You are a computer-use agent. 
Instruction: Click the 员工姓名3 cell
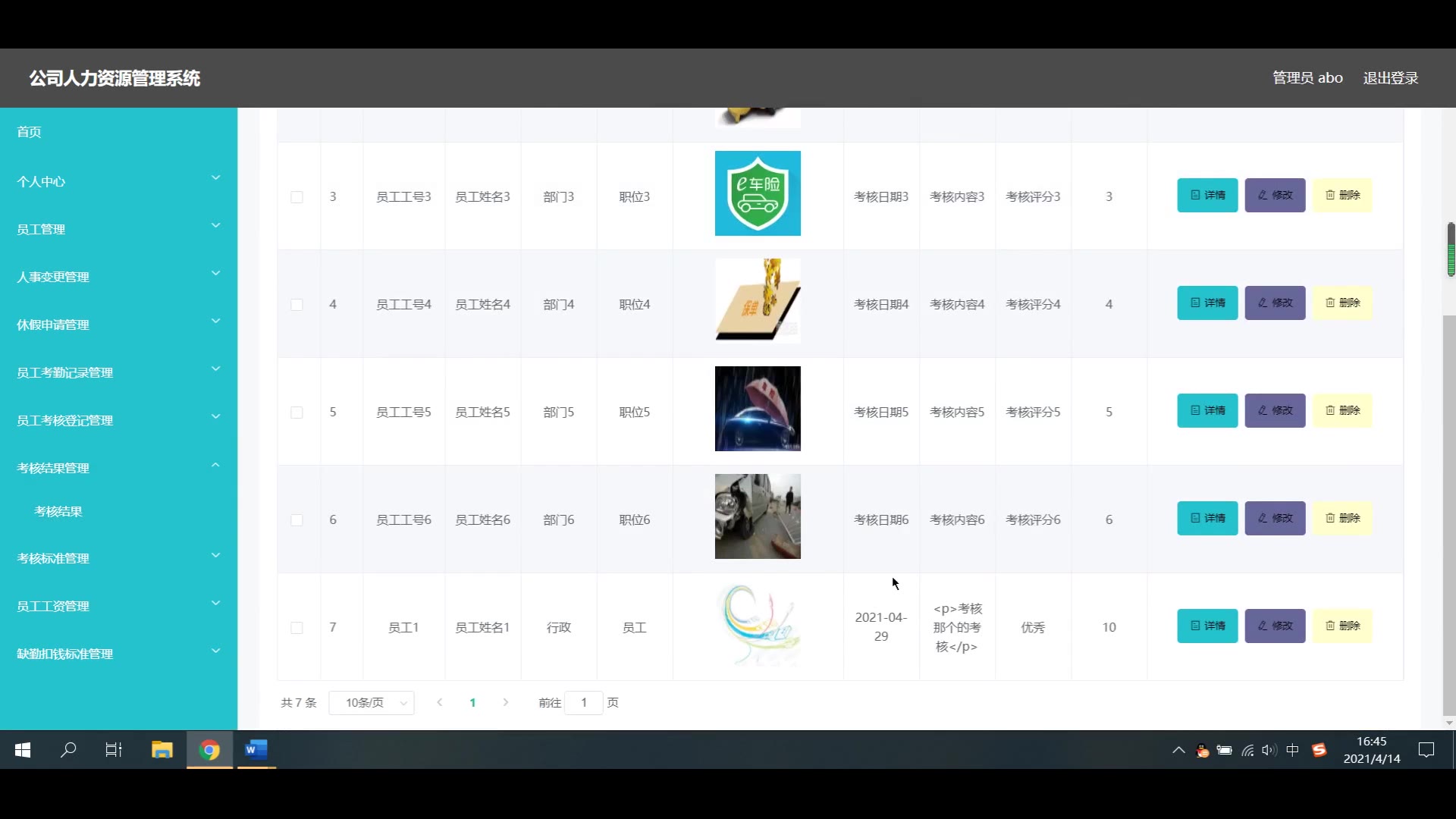click(x=482, y=196)
